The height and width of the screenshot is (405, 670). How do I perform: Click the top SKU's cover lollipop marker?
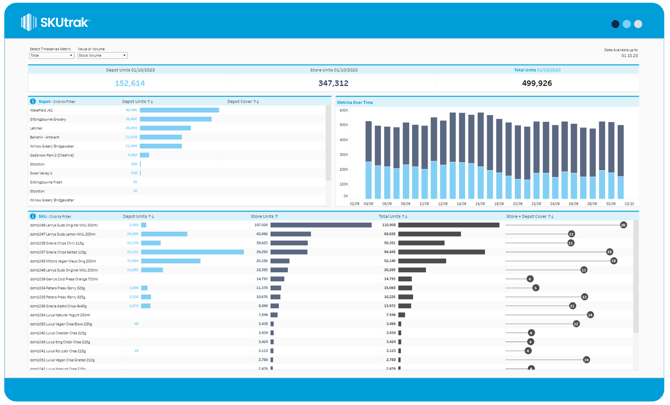click(623, 226)
